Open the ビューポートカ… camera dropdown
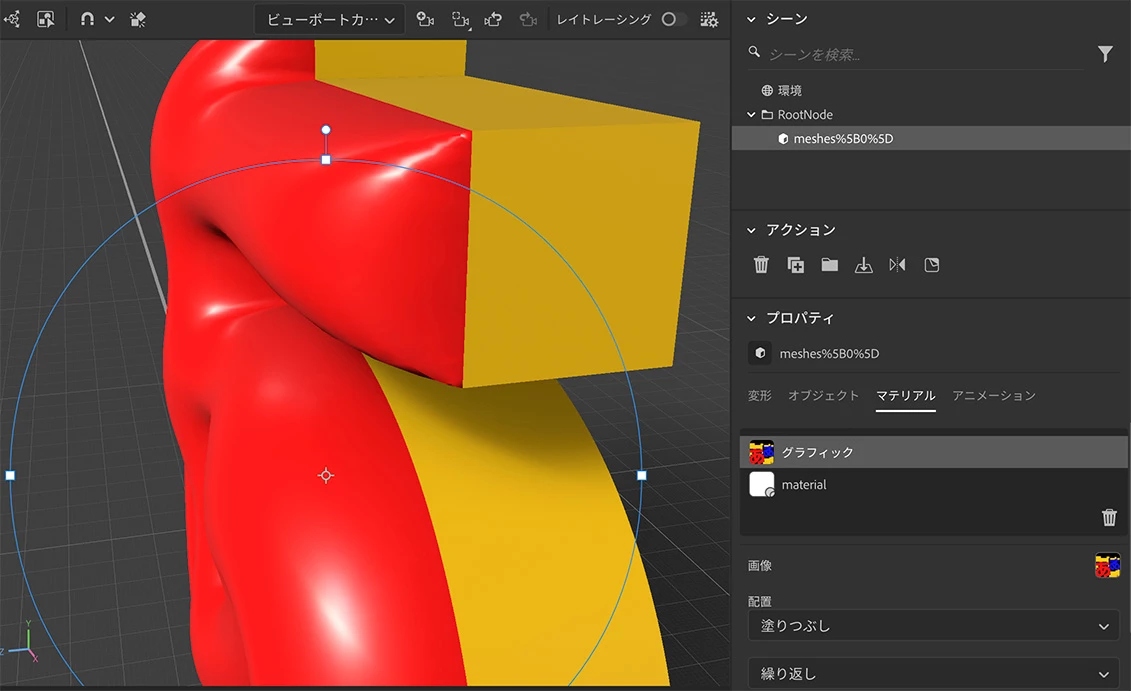 (330, 19)
